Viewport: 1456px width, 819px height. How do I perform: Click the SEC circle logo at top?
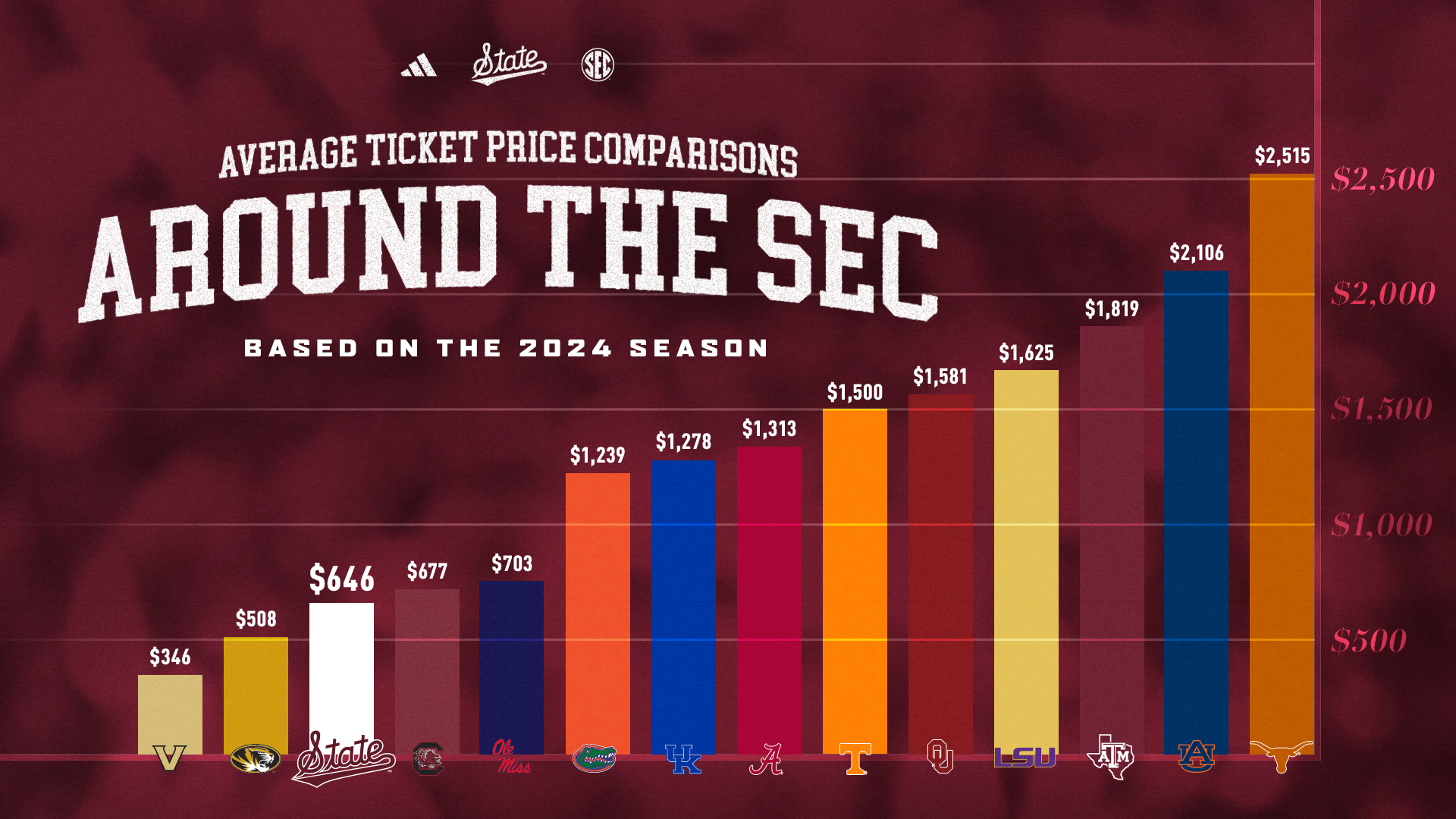[598, 65]
